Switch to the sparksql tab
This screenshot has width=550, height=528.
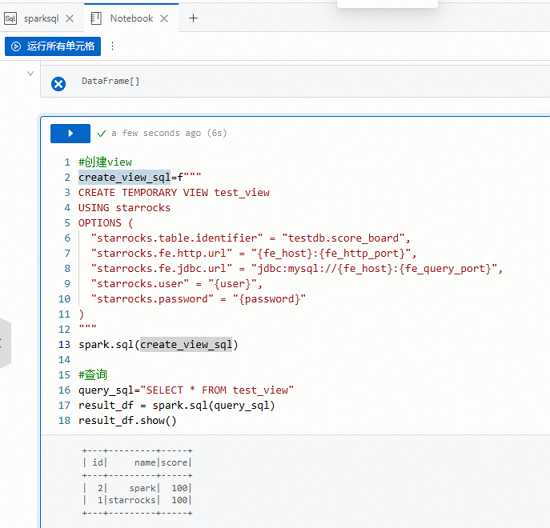(41, 18)
